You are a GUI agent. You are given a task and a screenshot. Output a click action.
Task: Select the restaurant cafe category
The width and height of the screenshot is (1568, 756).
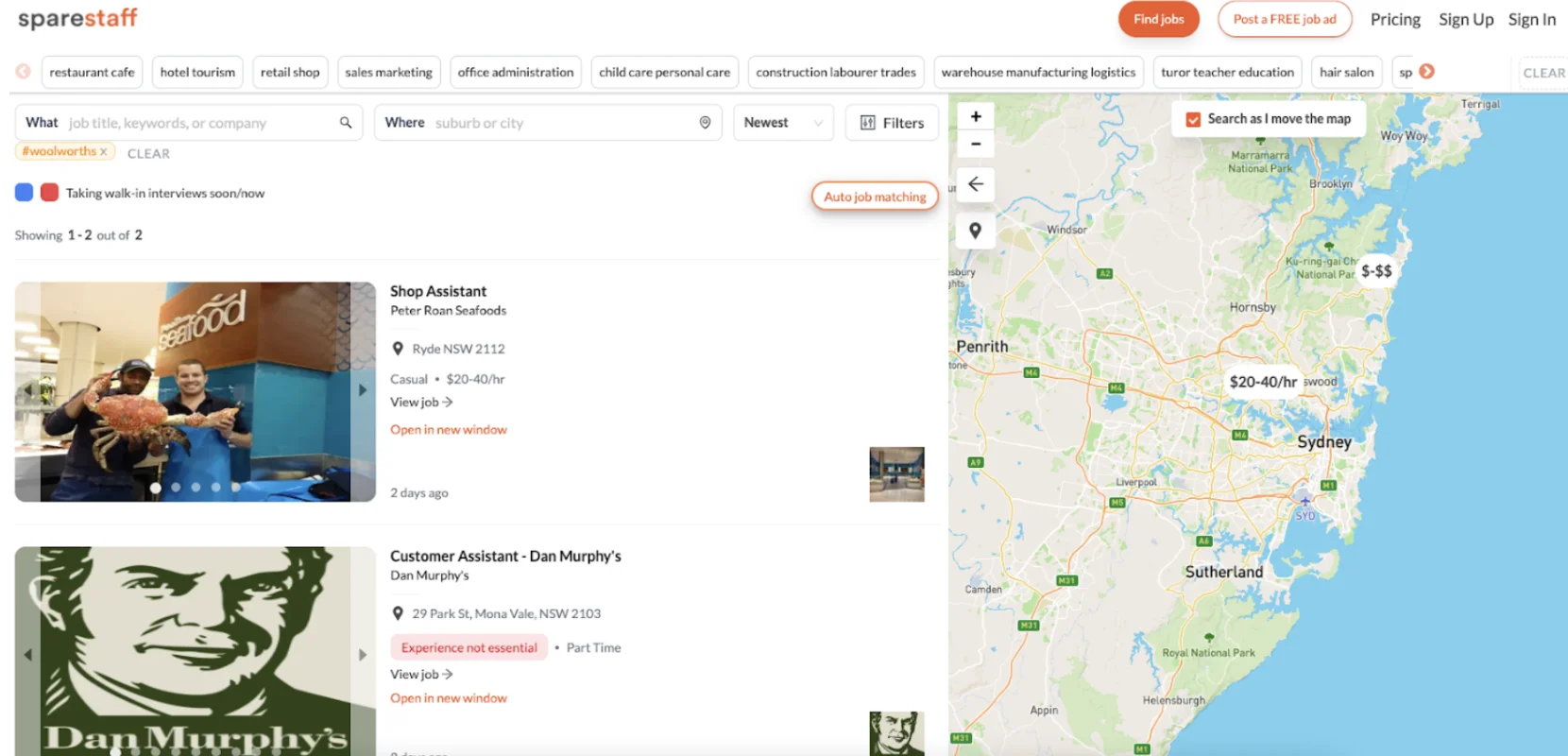(x=92, y=72)
